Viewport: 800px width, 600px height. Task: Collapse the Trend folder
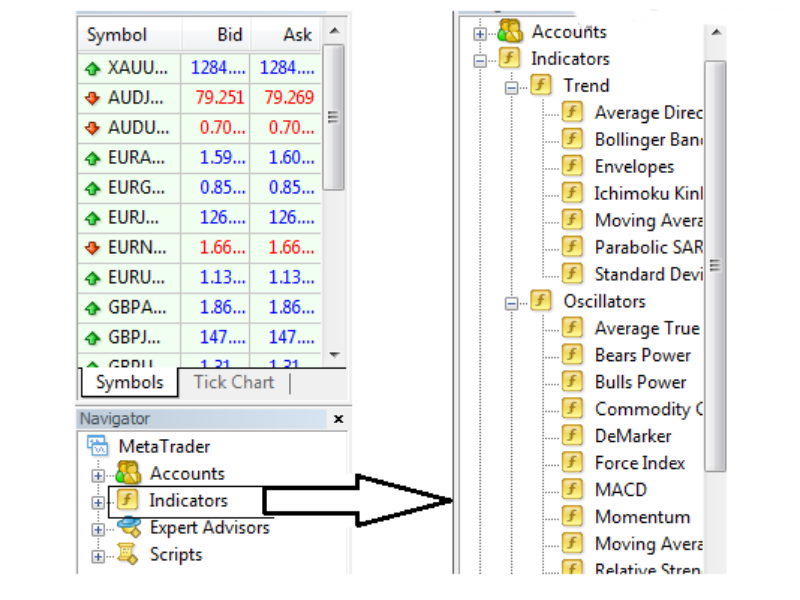point(511,88)
